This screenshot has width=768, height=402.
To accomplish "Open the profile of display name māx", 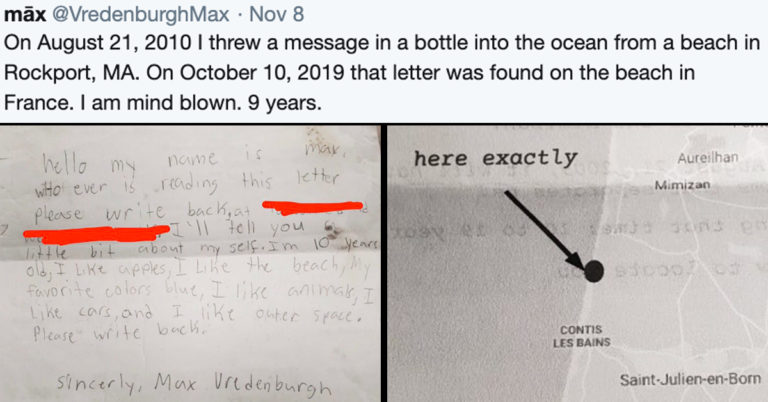I will 24,13.
